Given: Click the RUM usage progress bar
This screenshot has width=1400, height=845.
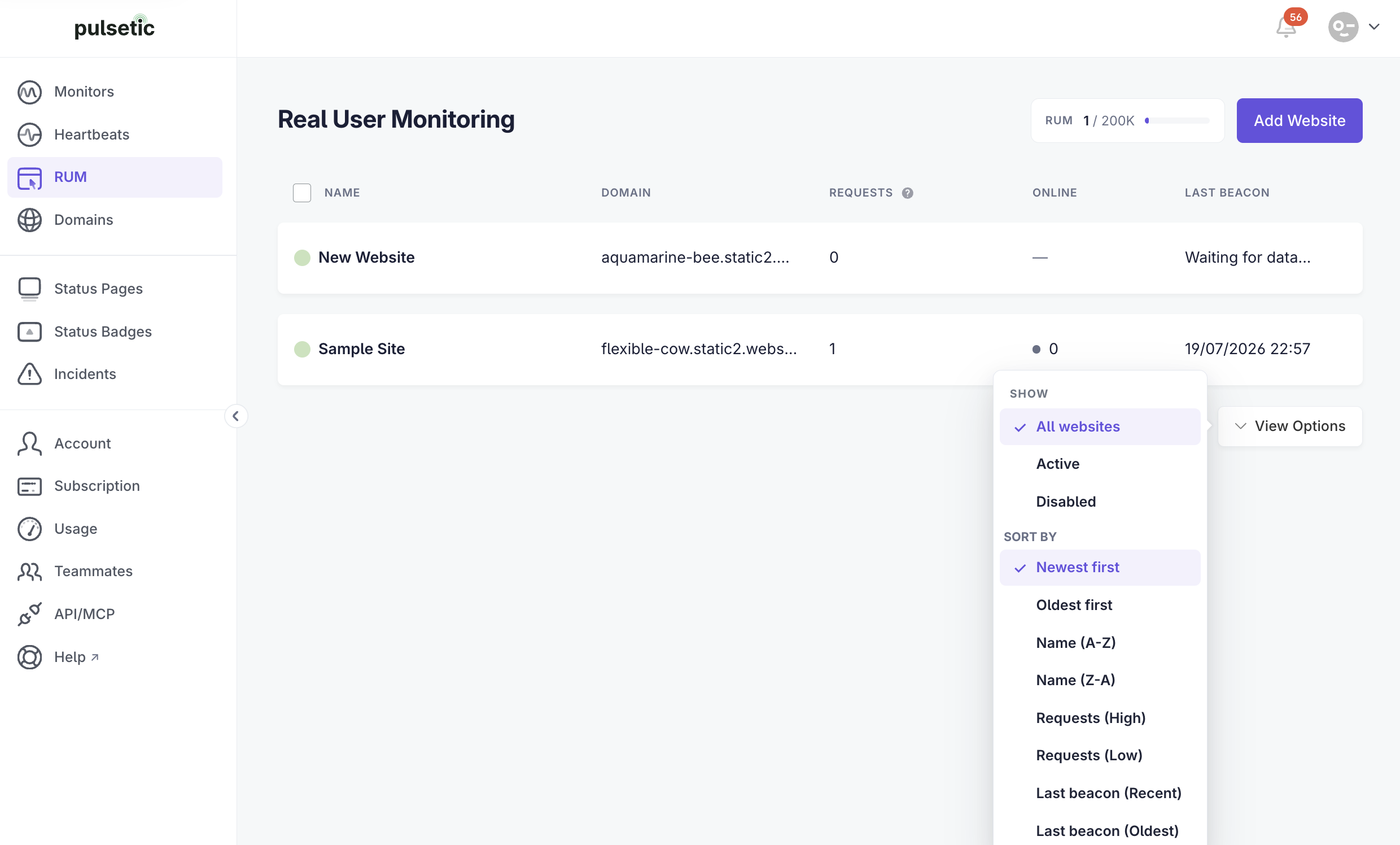Looking at the screenshot, I should 1177,120.
